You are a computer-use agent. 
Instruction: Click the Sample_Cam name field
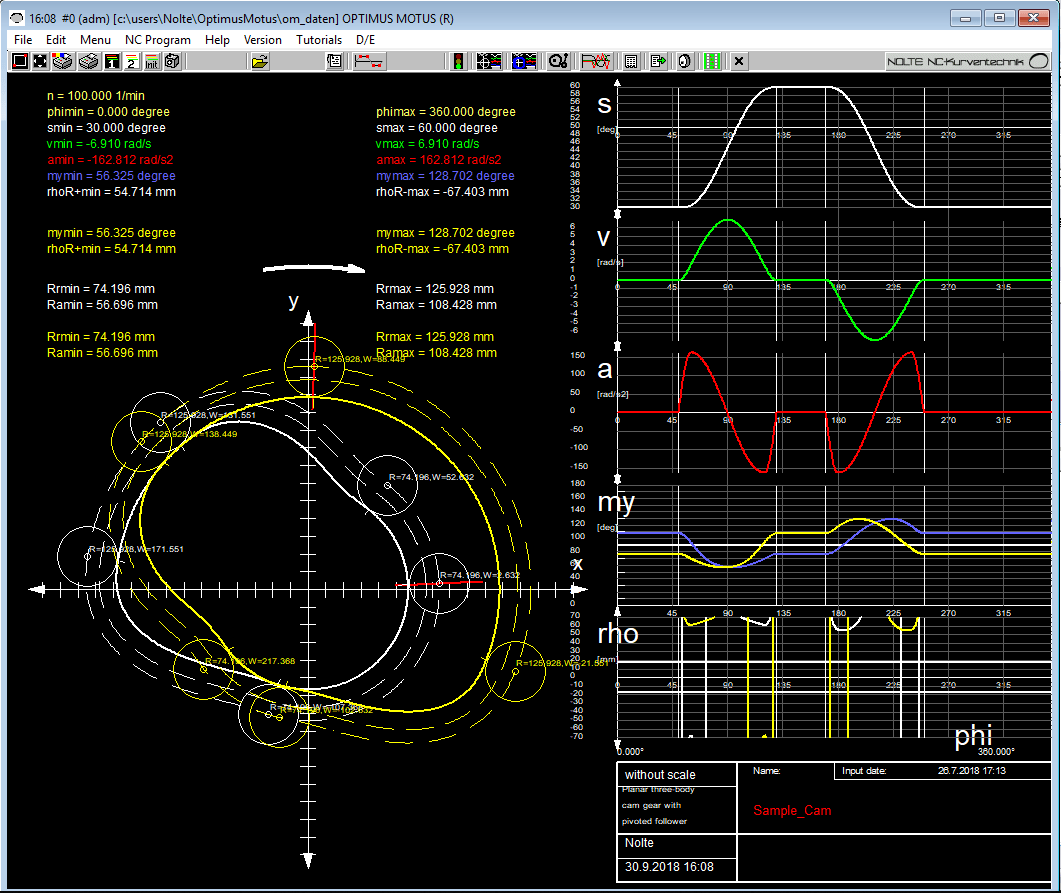(x=790, y=810)
